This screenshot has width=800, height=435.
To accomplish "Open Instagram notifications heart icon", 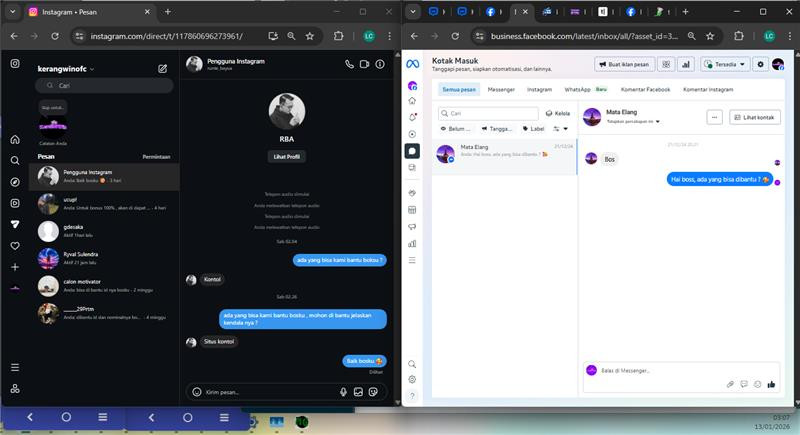I will [15, 246].
